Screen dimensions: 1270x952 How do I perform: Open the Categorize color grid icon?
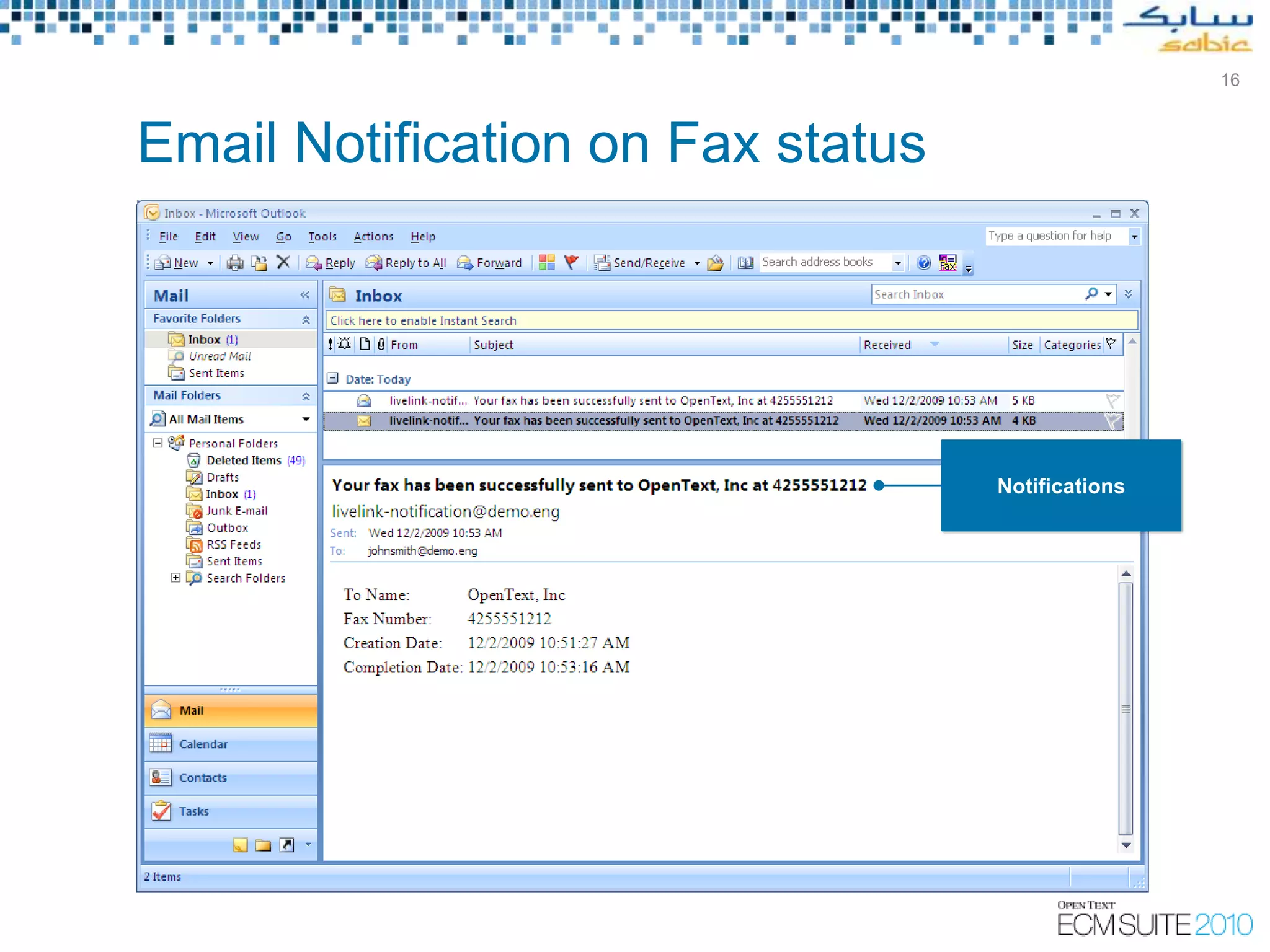pyautogui.click(x=547, y=263)
